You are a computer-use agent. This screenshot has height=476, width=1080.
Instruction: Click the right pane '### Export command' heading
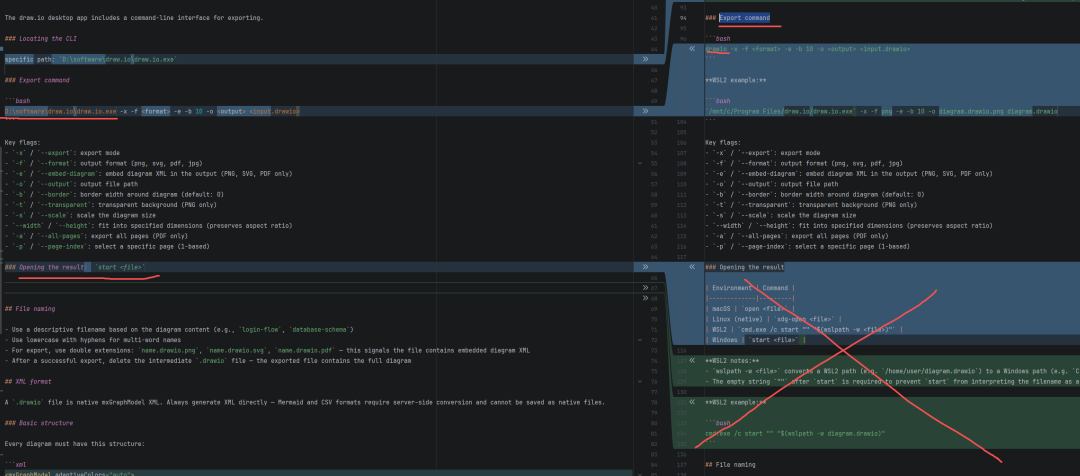coord(738,18)
